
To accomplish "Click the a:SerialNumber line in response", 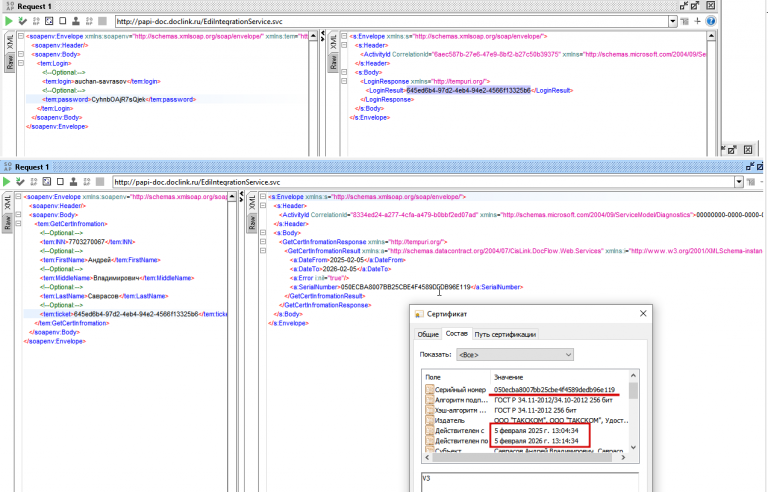I will click(406, 287).
